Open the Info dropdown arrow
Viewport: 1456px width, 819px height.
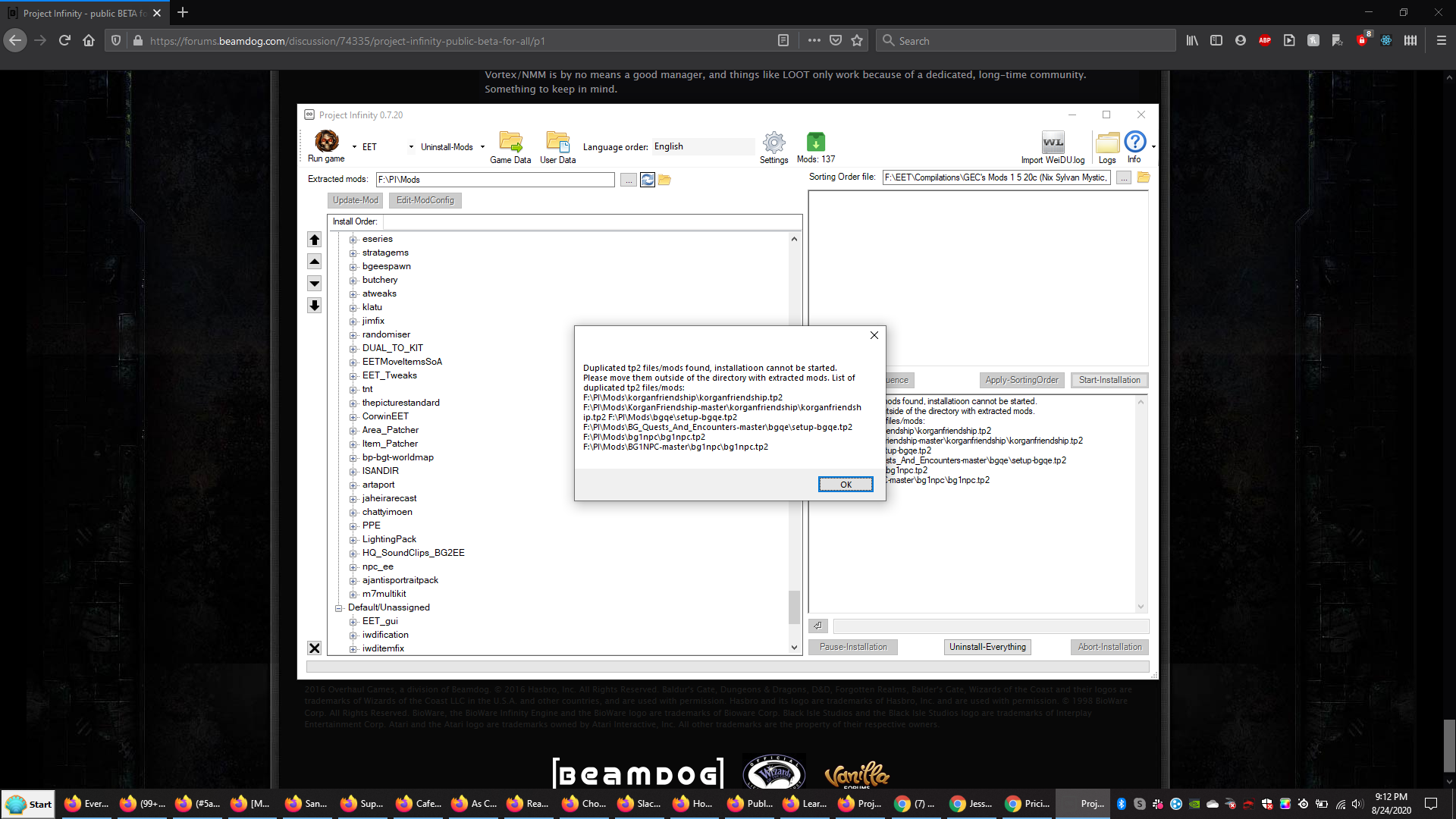coord(1153,147)
